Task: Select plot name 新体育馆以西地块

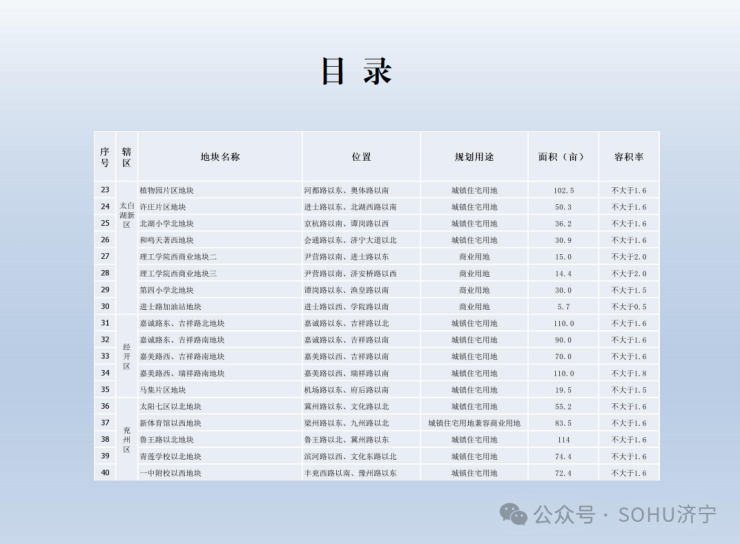Action: (x=170, y=423)
